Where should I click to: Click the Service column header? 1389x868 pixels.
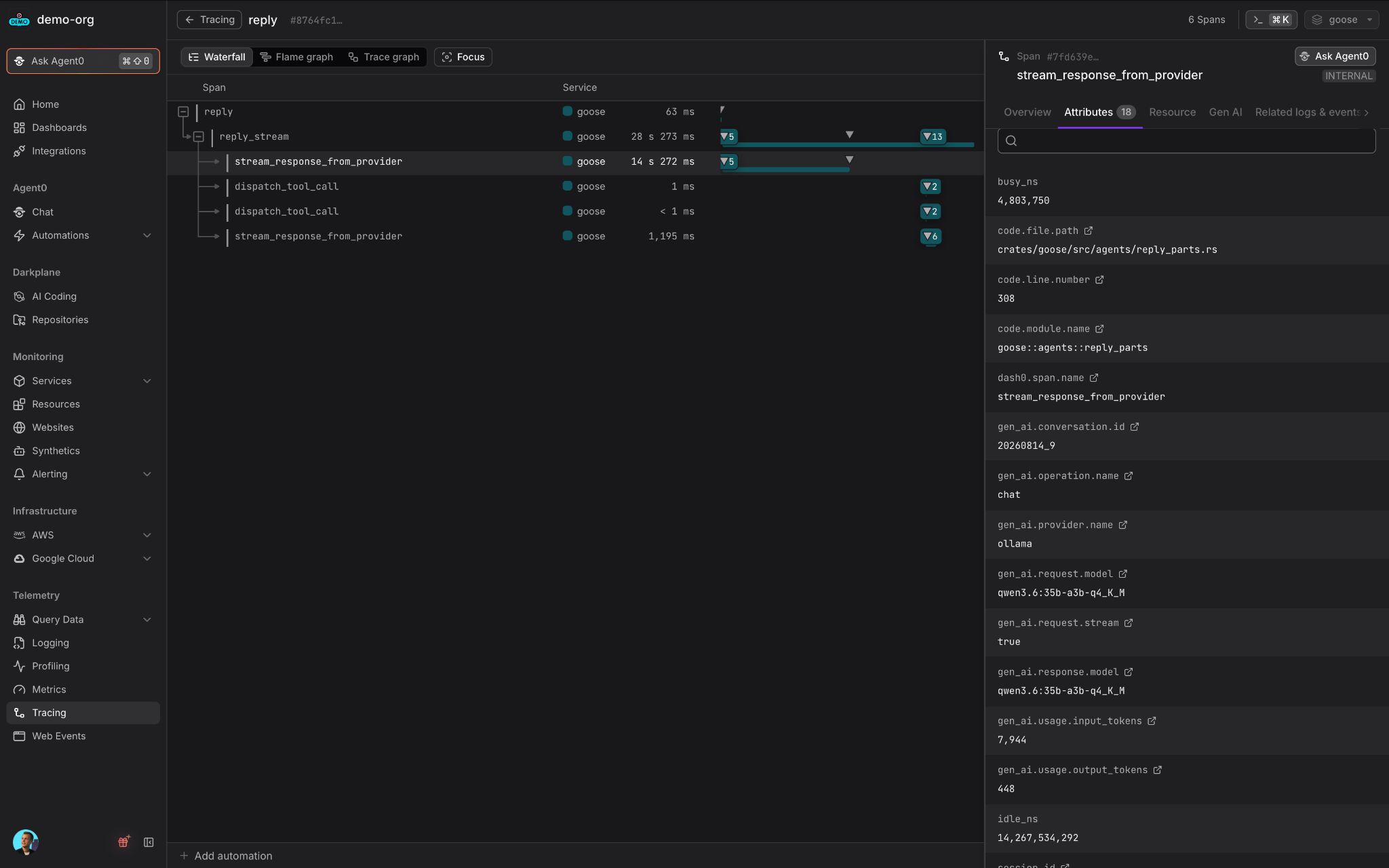(x=579, y=87)
